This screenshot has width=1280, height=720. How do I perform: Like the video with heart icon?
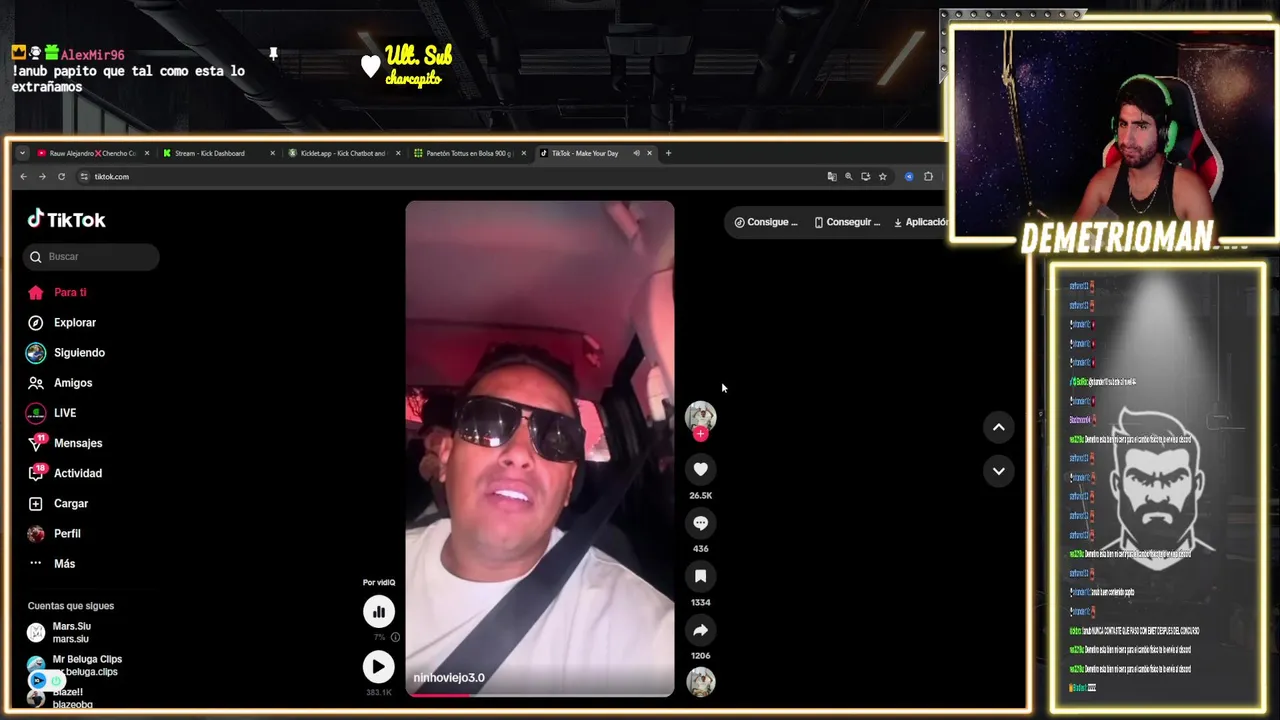tap(700, 469)
